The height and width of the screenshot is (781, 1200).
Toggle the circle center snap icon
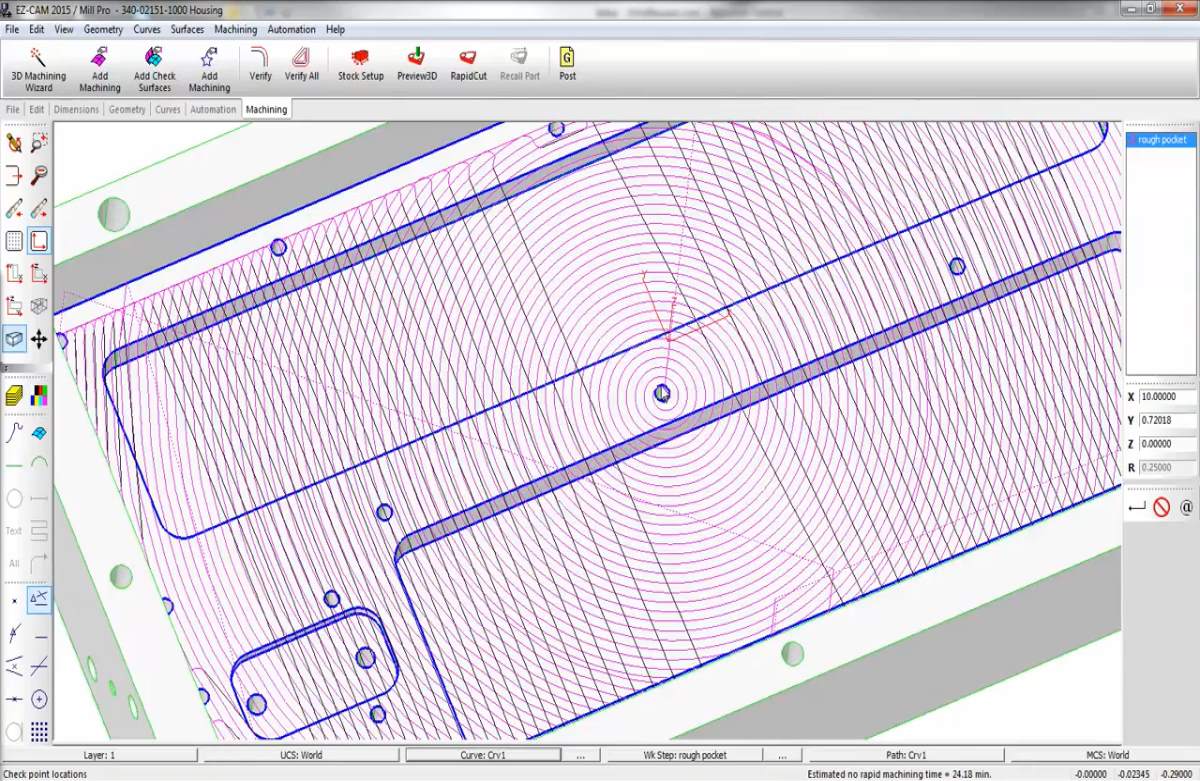click(x=39, y=699)
